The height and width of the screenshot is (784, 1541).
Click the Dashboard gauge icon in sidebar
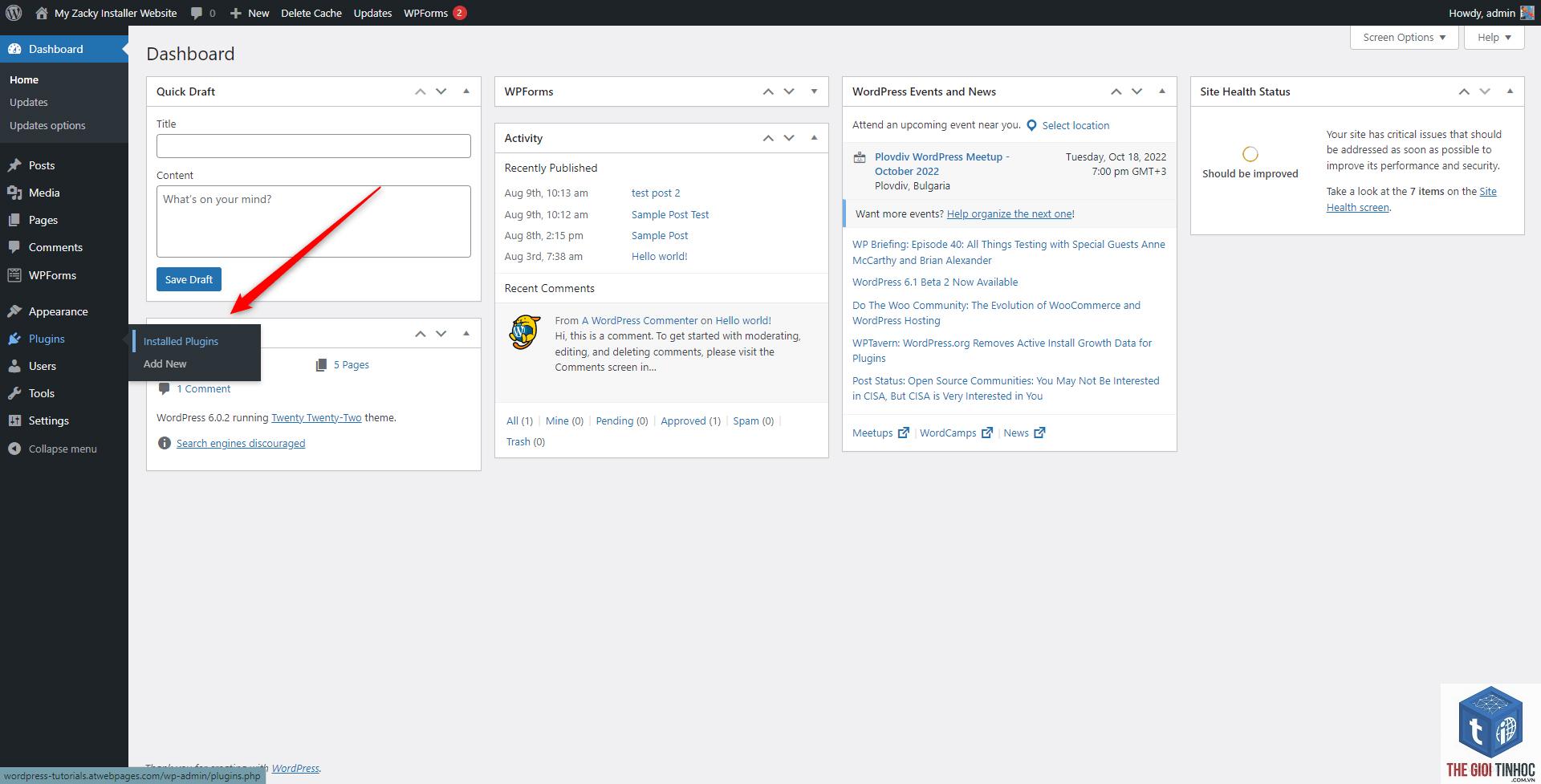[x=14, y=49]
